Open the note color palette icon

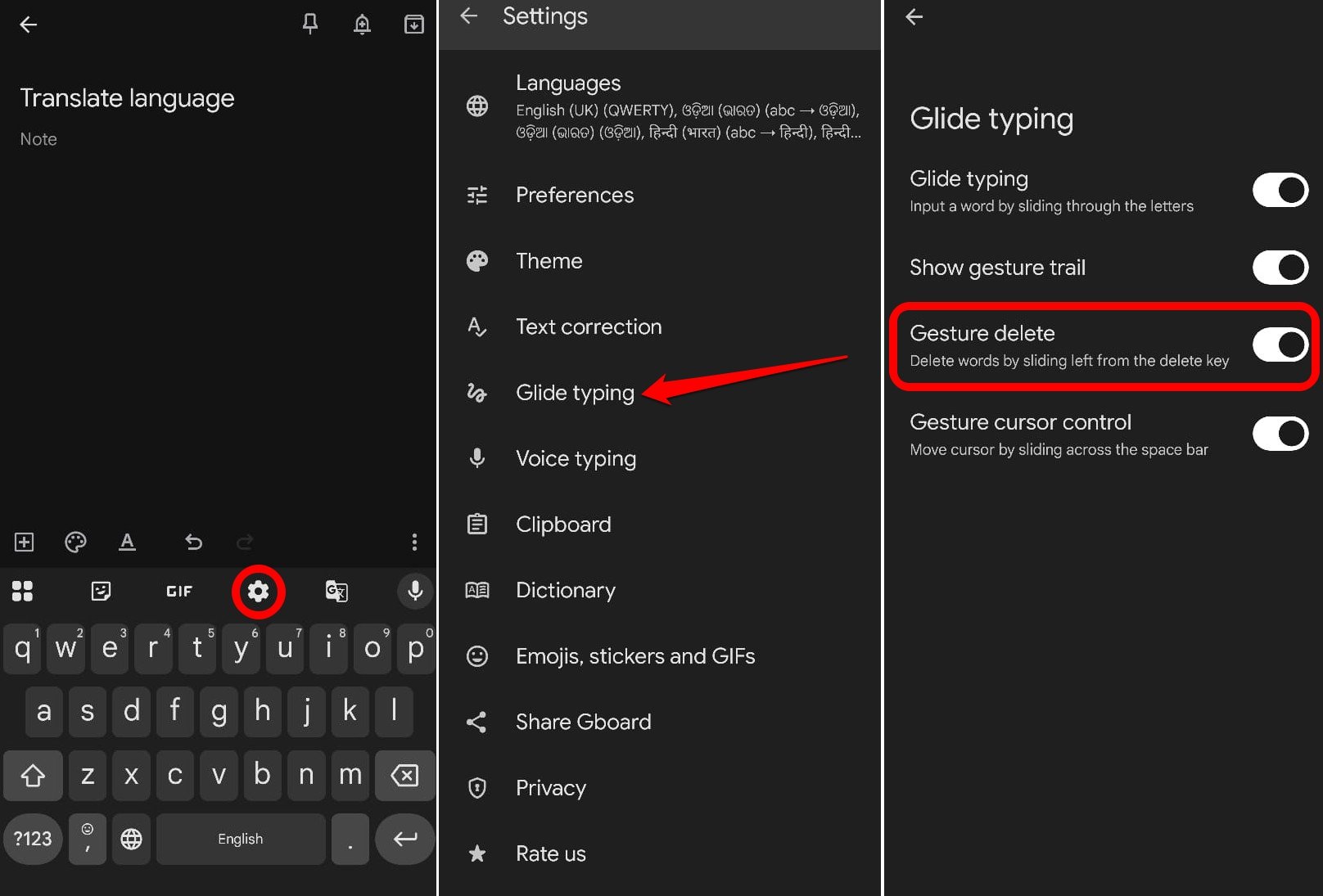[x=75, y=542]
